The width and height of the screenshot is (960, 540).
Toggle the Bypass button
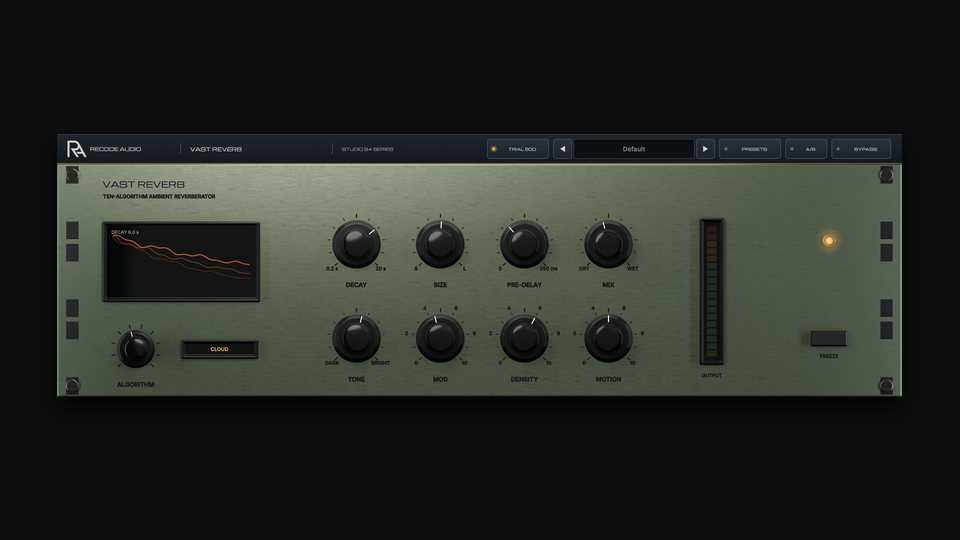point(861,149)
